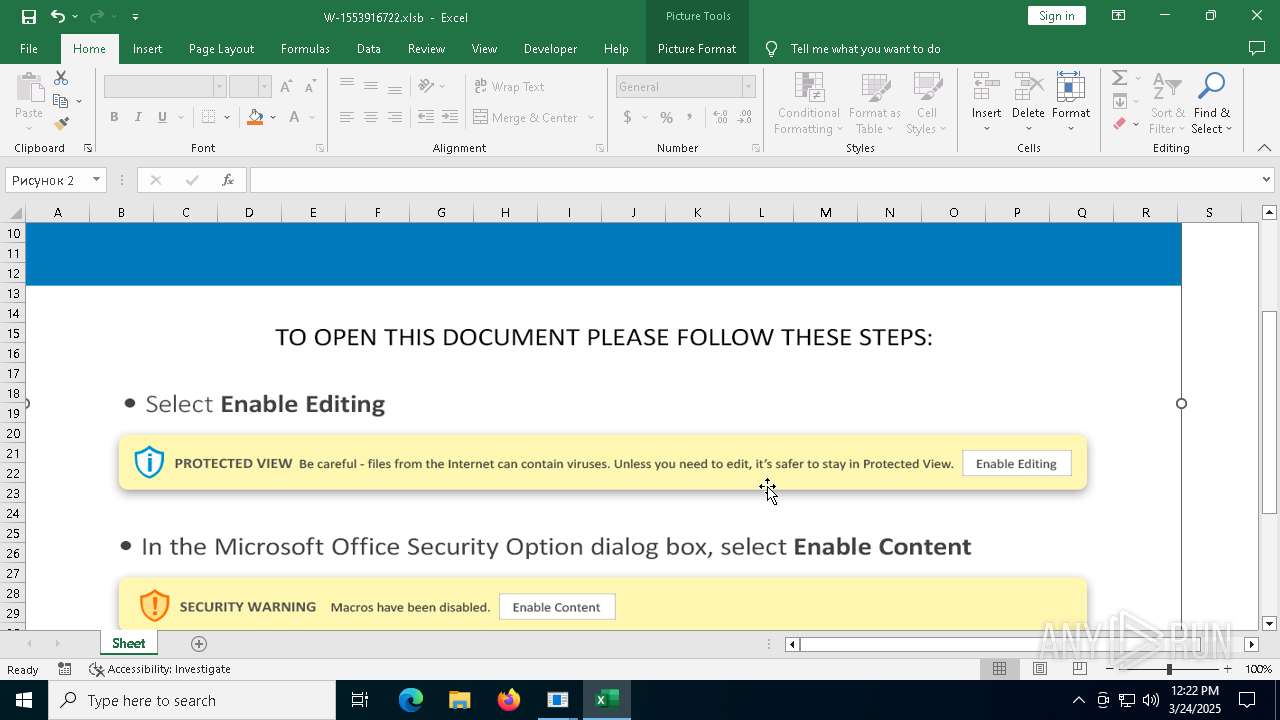Click the Format Painter icon

[x=61, y=124]
